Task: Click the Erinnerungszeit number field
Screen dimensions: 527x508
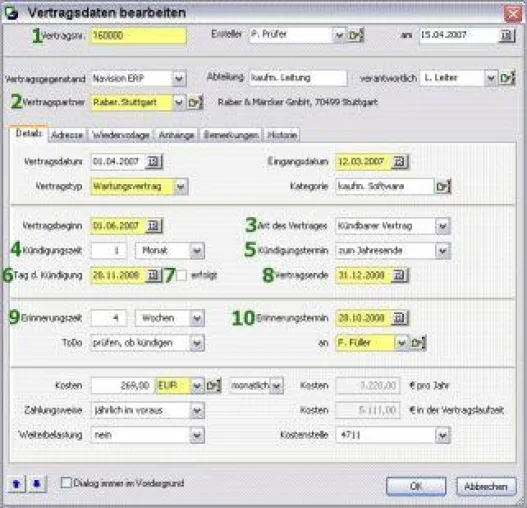Action: click(x=109, y=318)
